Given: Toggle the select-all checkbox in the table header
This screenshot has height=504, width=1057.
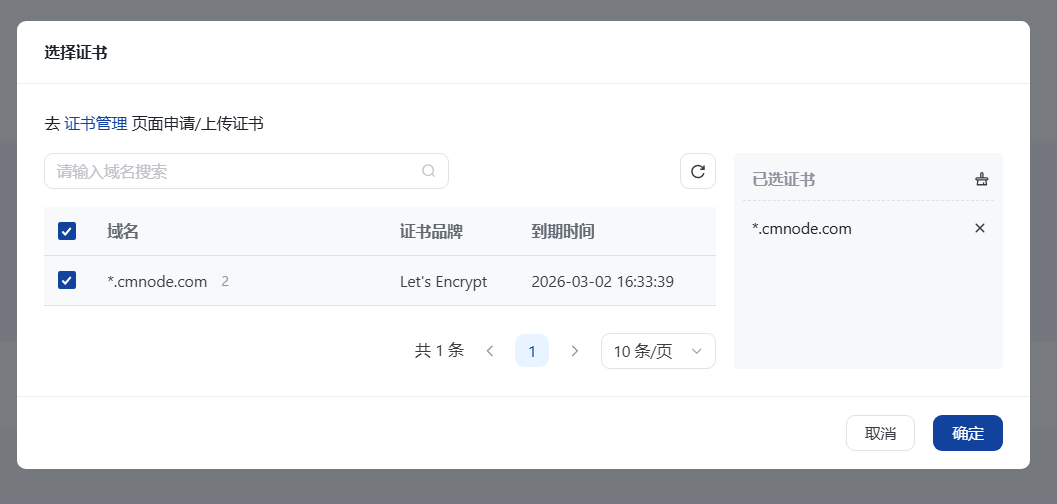Looking at the screenshot, I should click(x=67, y=232).
